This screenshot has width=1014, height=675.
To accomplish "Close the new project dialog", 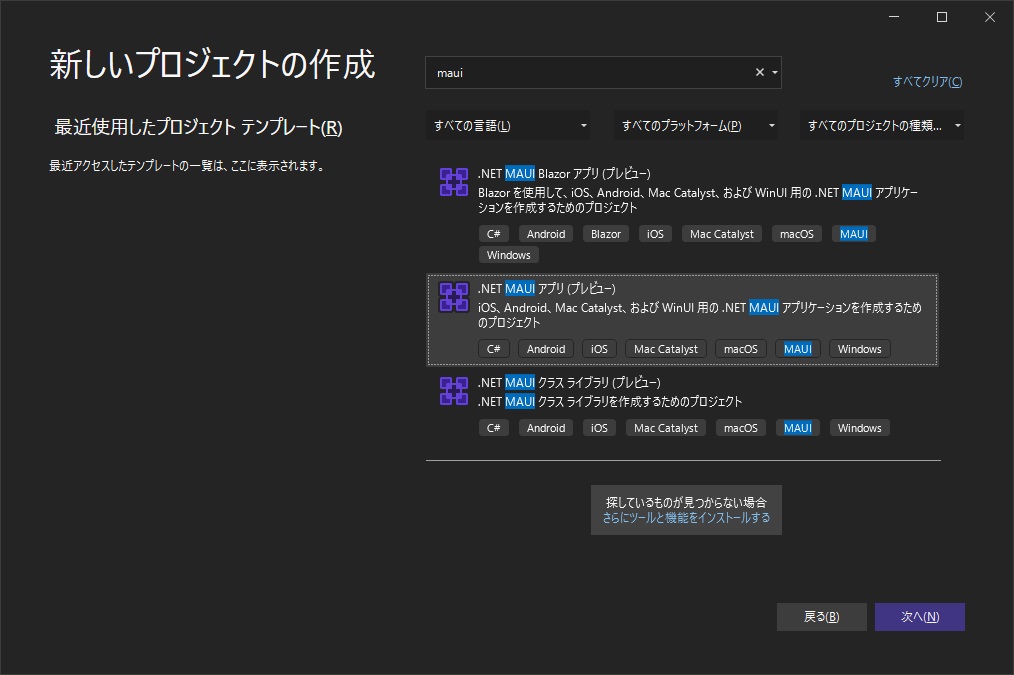I will pos(989,17).
